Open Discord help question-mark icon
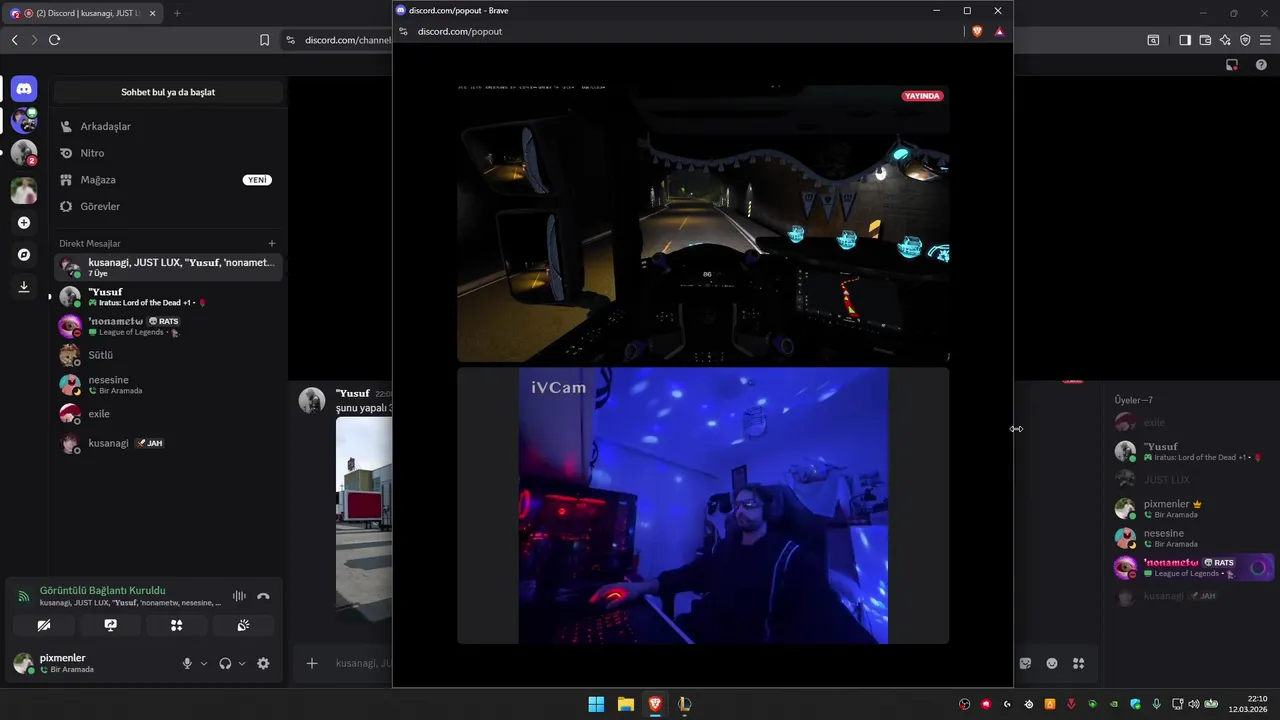 click(x=1261, y=64)
